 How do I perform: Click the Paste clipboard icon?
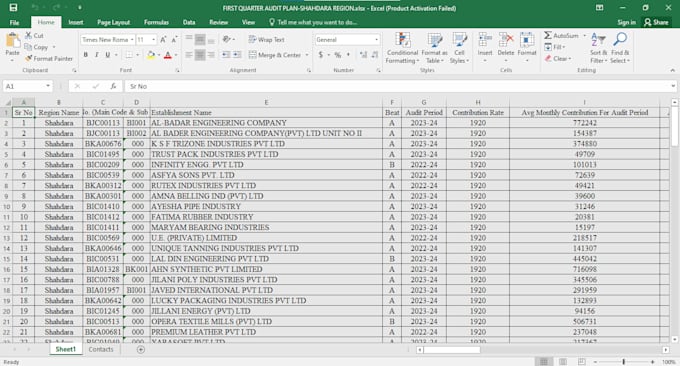(x=13, y=41)
